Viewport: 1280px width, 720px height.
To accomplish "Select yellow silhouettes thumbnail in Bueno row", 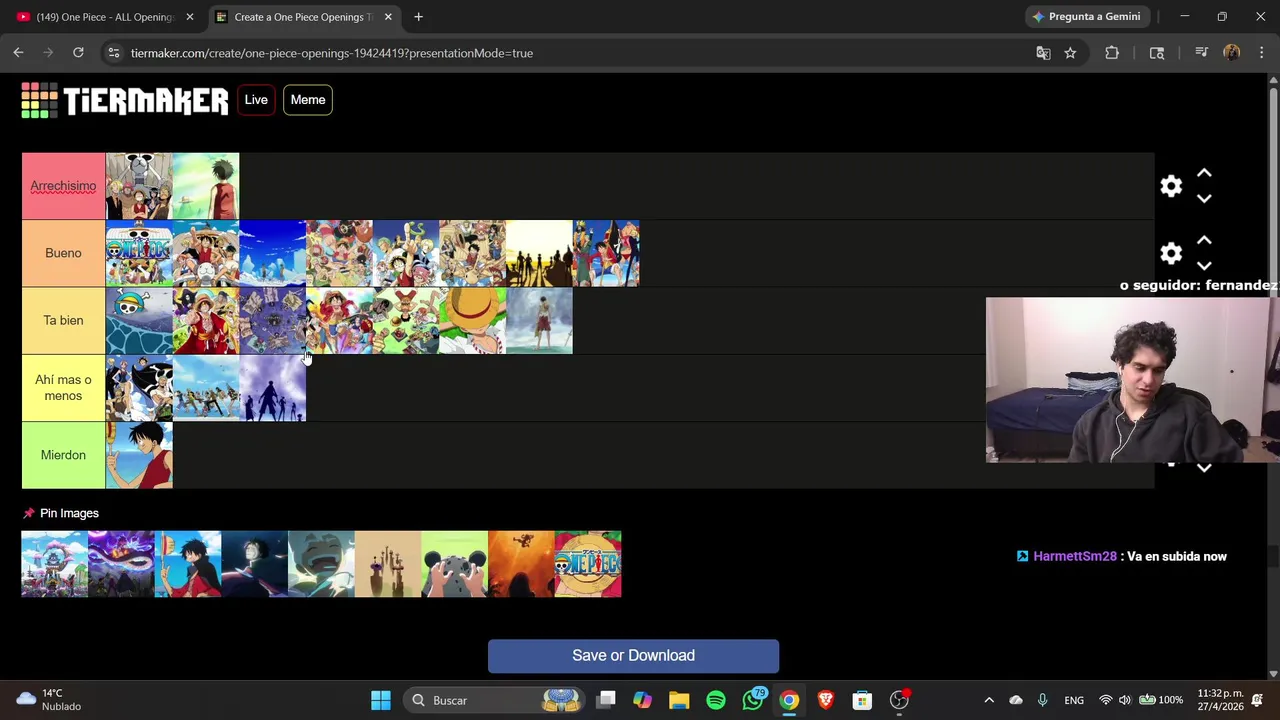I will pyautogui.click(x=539, y=253).
